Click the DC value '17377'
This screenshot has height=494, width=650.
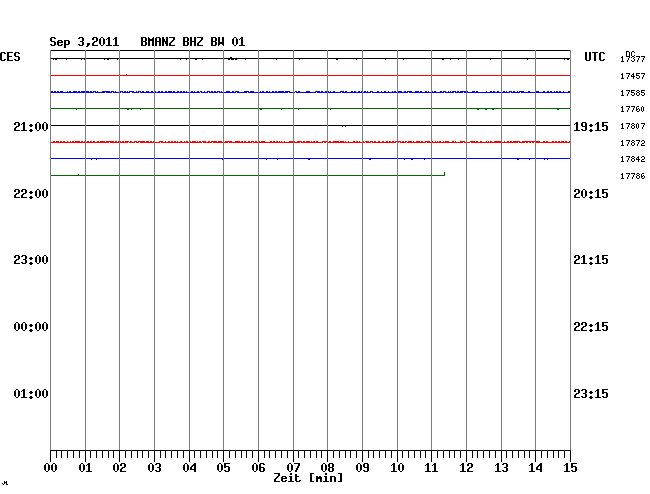coord(633,59)
